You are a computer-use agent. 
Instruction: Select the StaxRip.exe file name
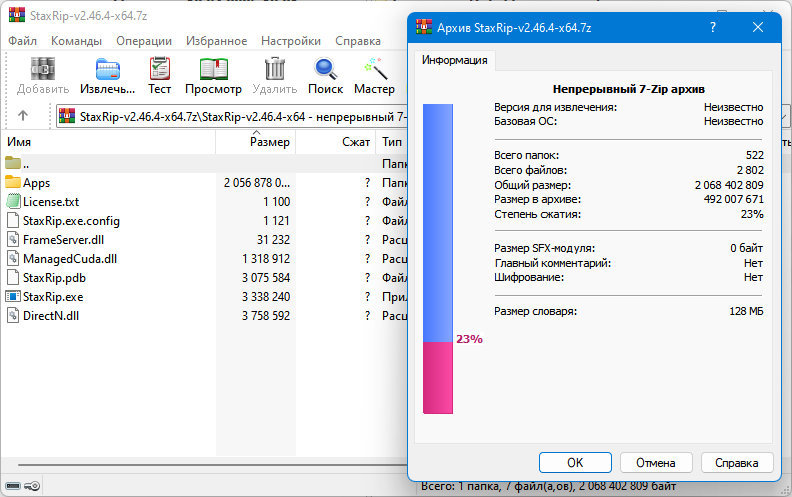(53, 296)
